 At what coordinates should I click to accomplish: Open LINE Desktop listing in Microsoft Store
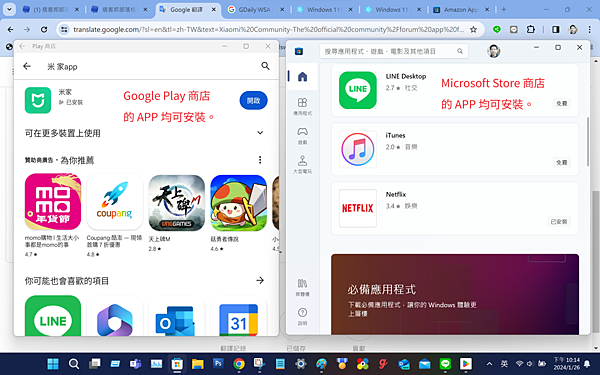coord(455,90)
